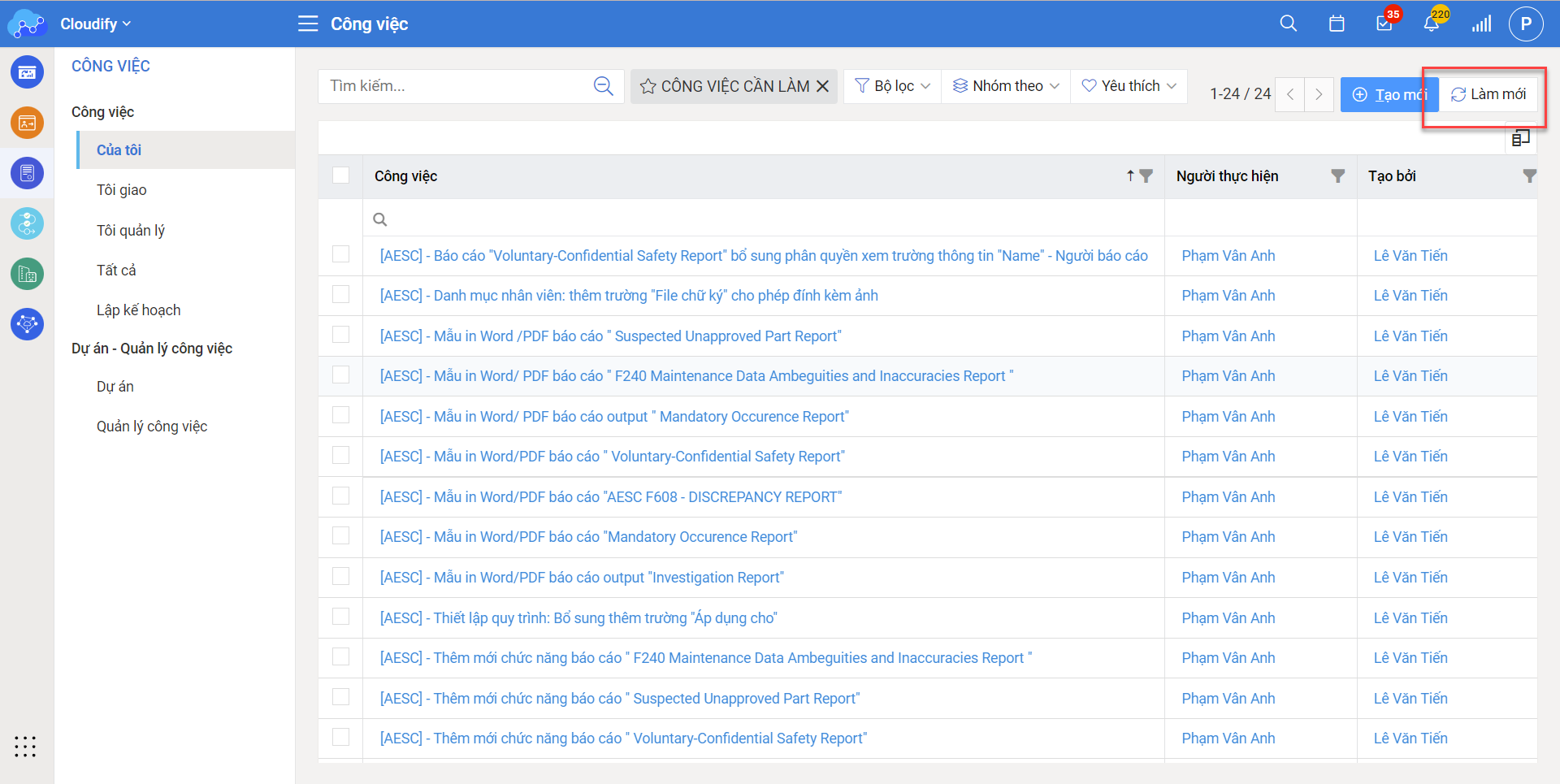
Task: Tick checkbox for output Investigation Report row
Action: tap(340, 576)
